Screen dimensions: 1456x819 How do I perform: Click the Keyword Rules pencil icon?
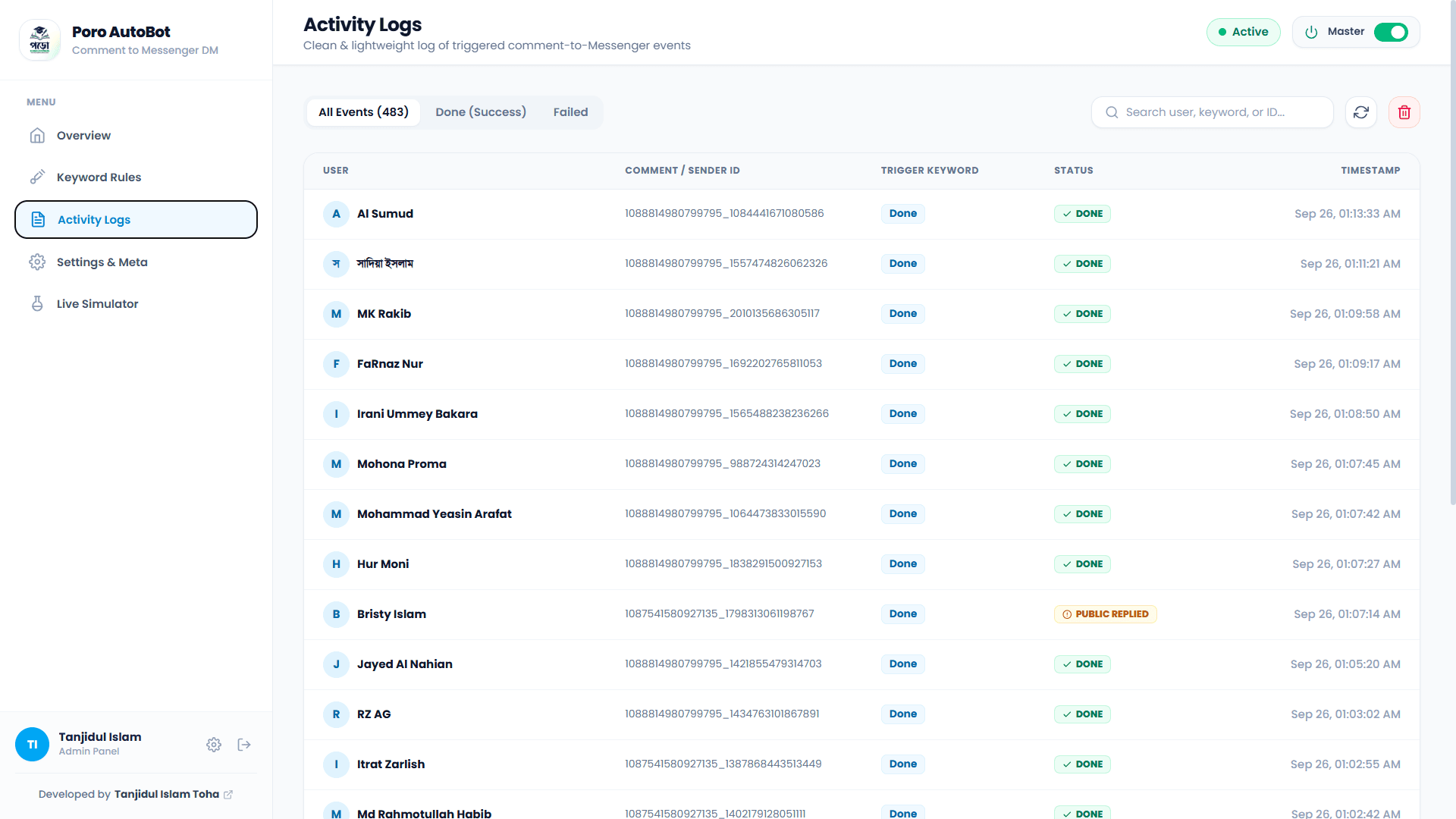point(37,177)
